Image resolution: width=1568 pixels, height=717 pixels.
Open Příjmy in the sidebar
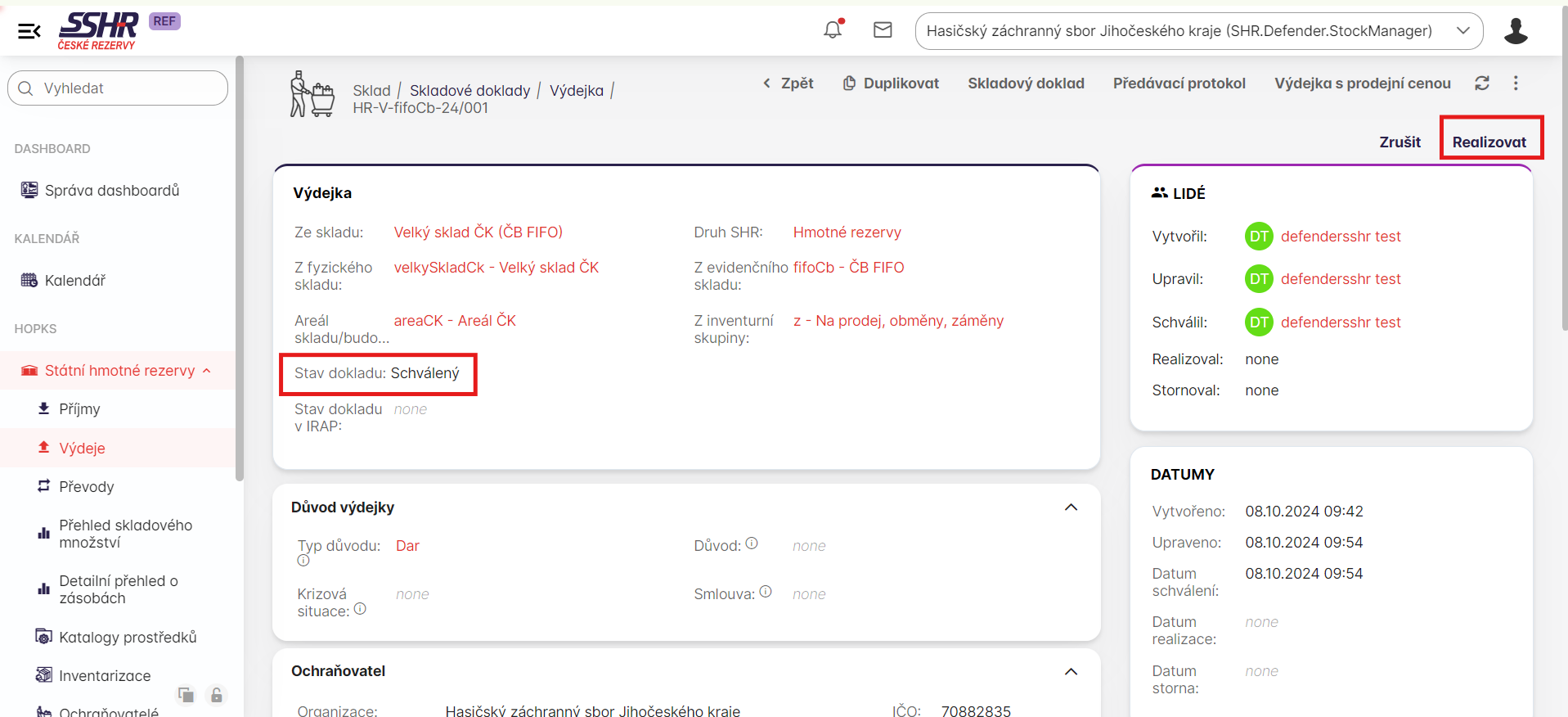79,409
